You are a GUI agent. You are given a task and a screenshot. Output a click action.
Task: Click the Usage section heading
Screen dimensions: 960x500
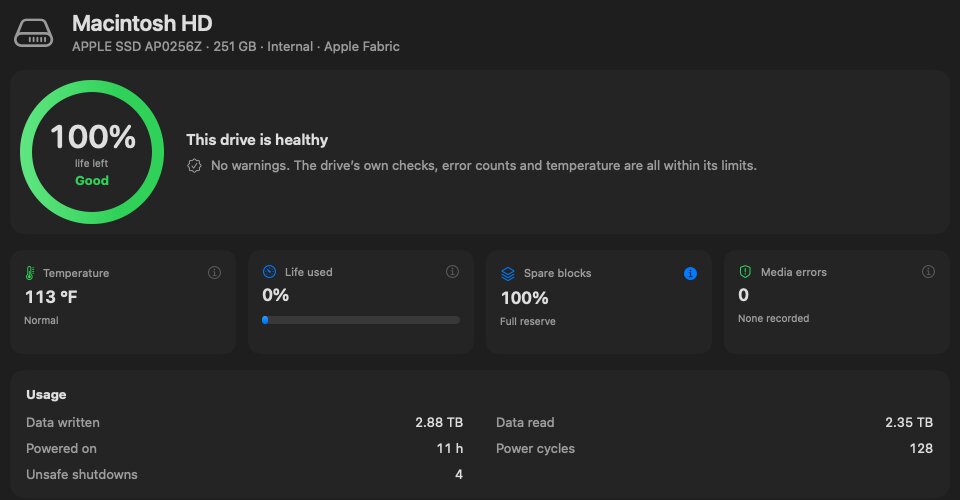click(46, 395)
